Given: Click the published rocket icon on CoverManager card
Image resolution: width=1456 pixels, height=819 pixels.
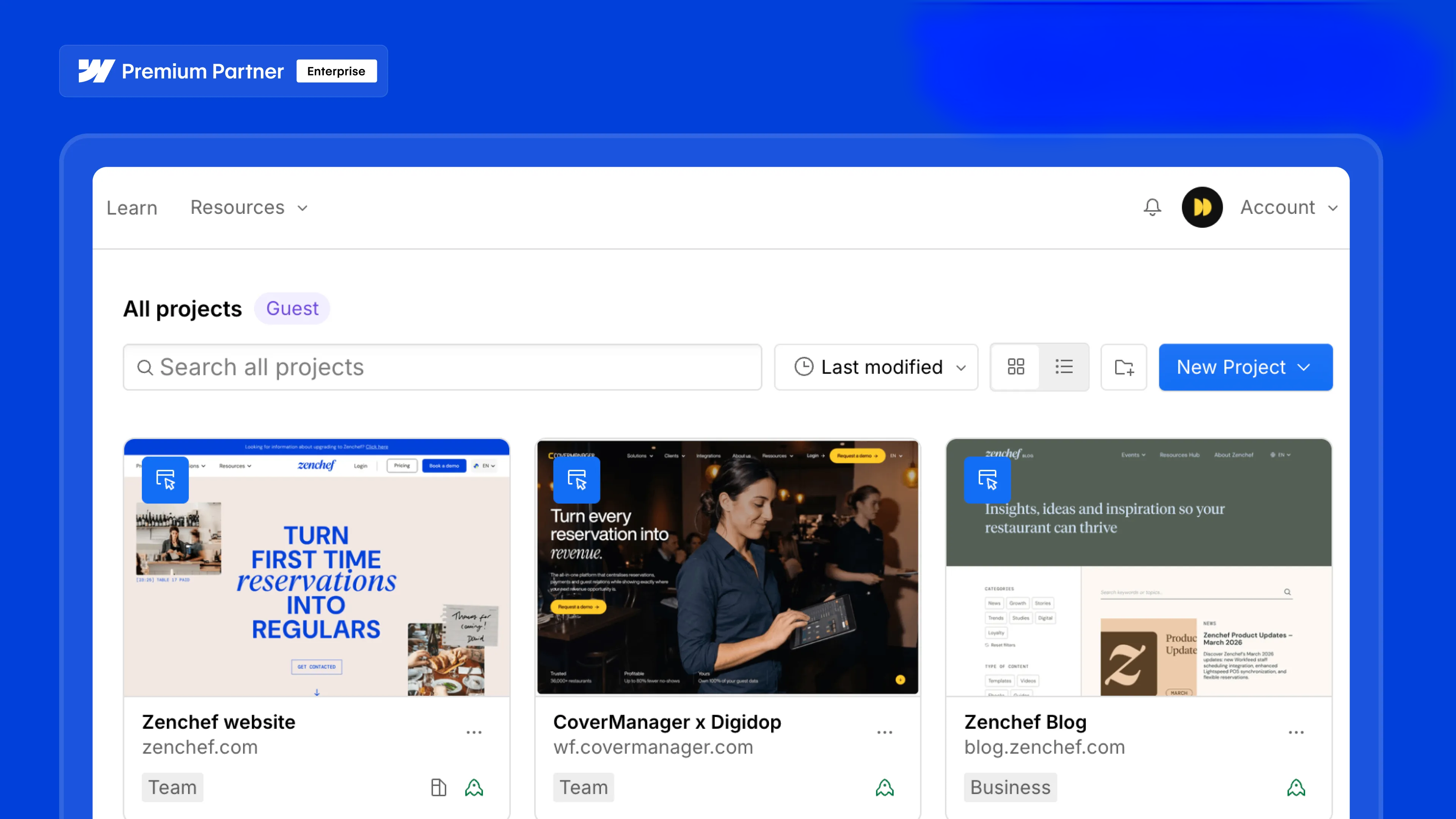Looking at the screenshot, I should coord(885,788).
